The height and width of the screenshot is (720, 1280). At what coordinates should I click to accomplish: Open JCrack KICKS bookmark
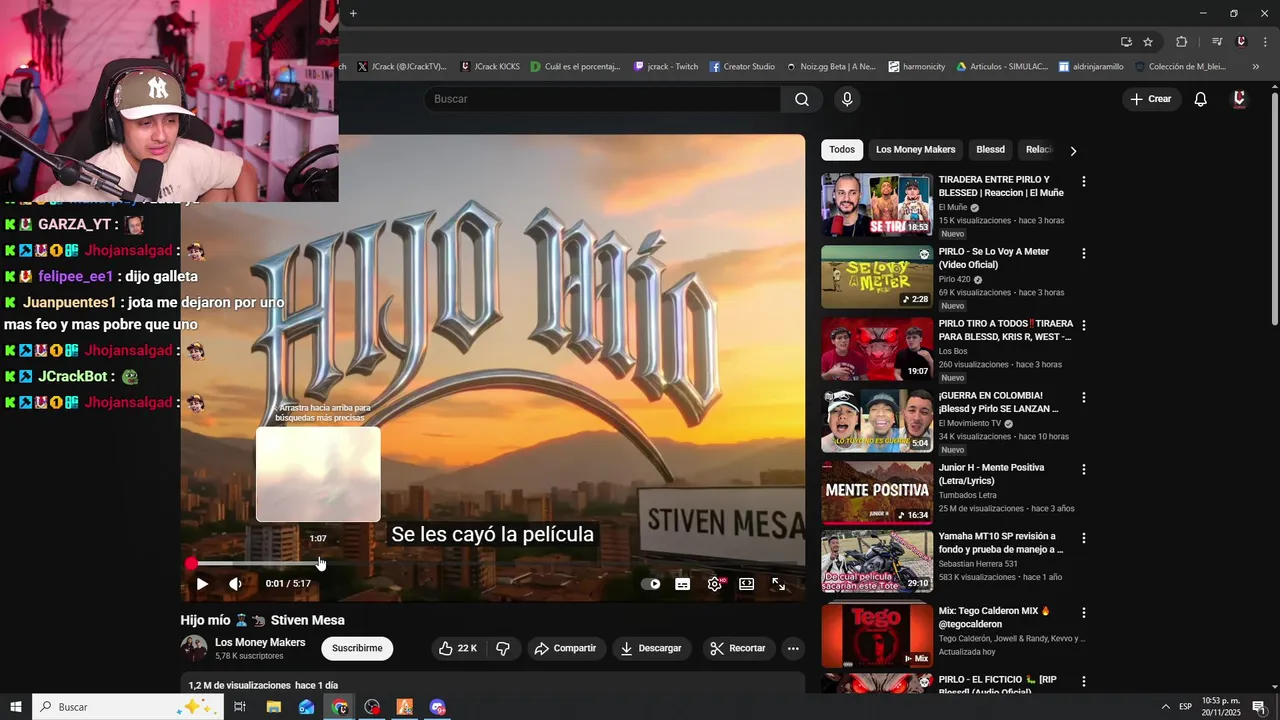point(490,67)
